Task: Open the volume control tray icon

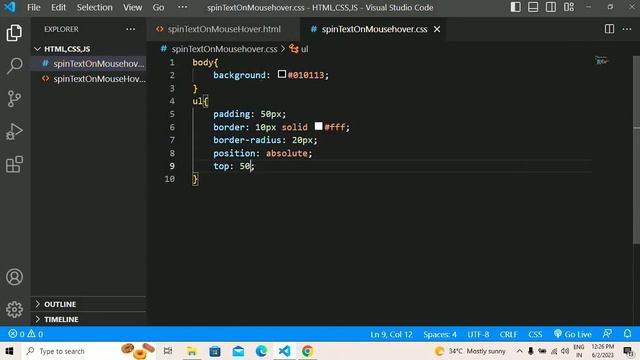Action: click(565, 351)
